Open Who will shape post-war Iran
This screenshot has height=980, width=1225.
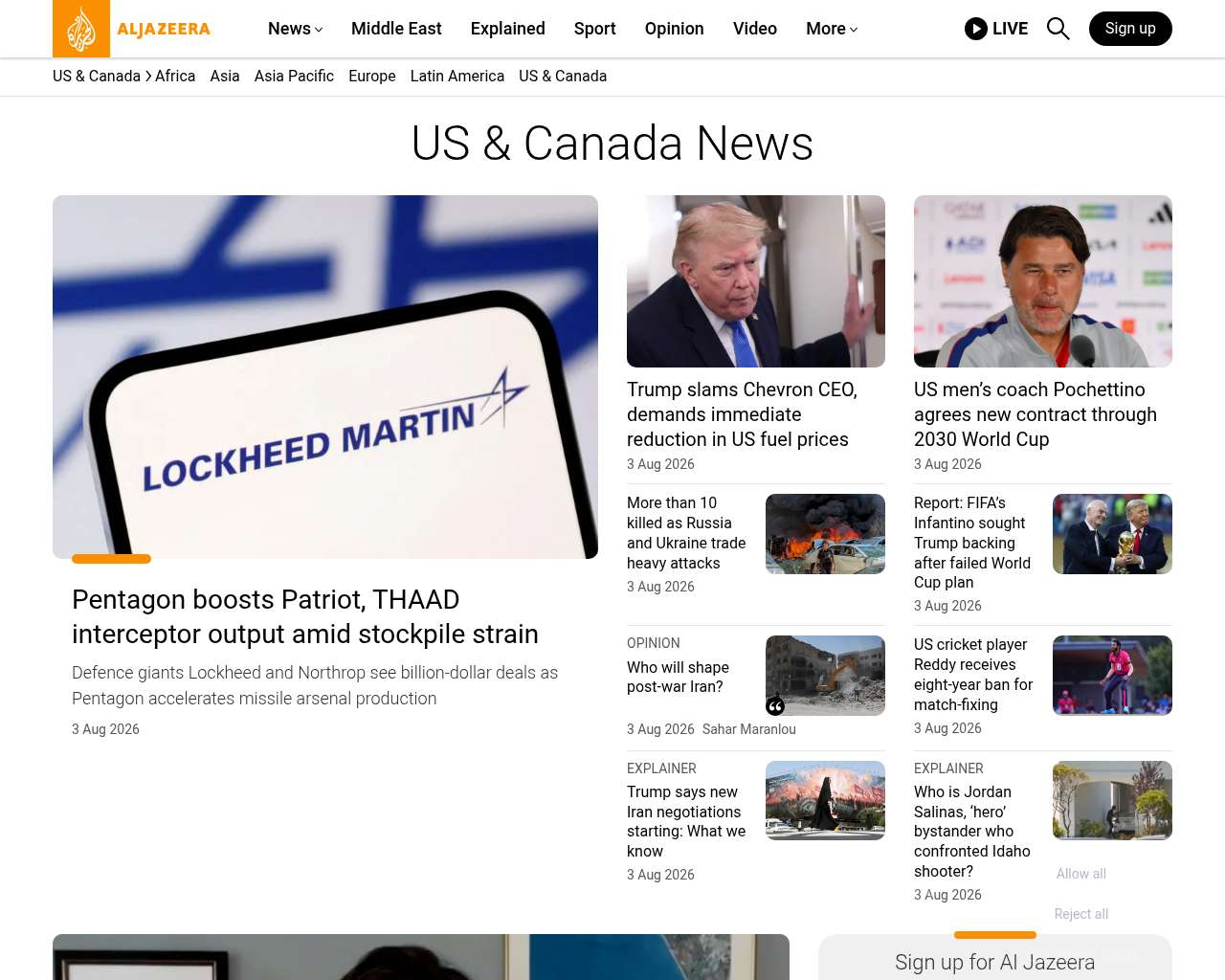coord(678,677)
